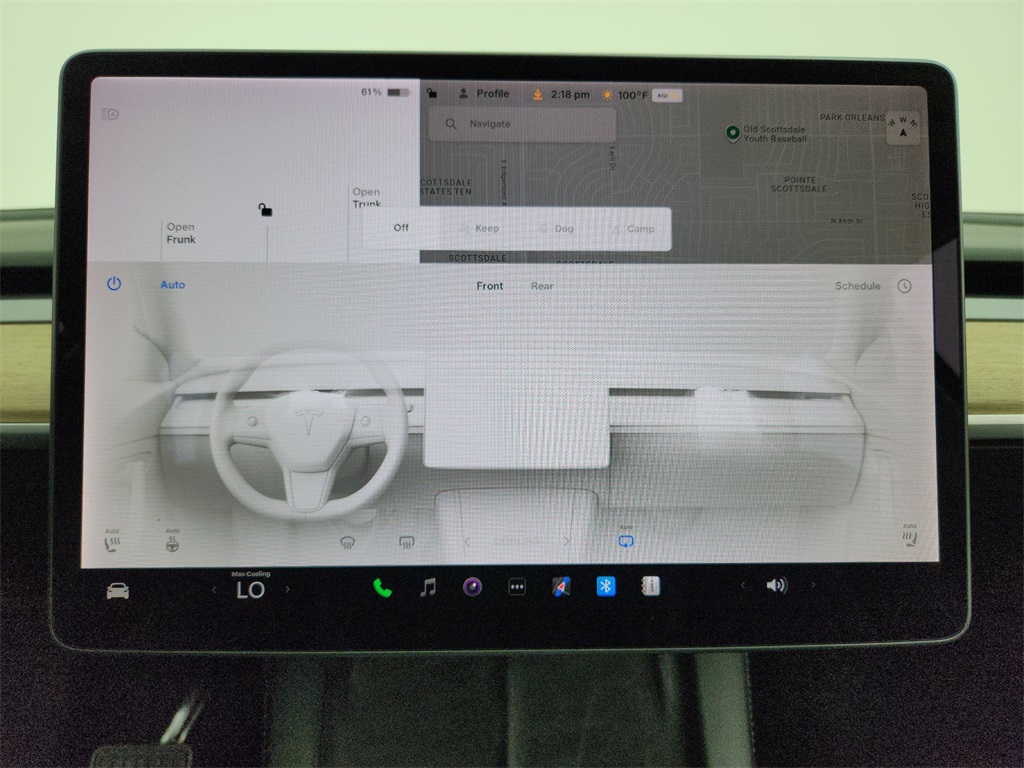Screen dimensions: 1024x768
Task: Tap the AQI air quality badge
Action: click(x=667, y=95)
